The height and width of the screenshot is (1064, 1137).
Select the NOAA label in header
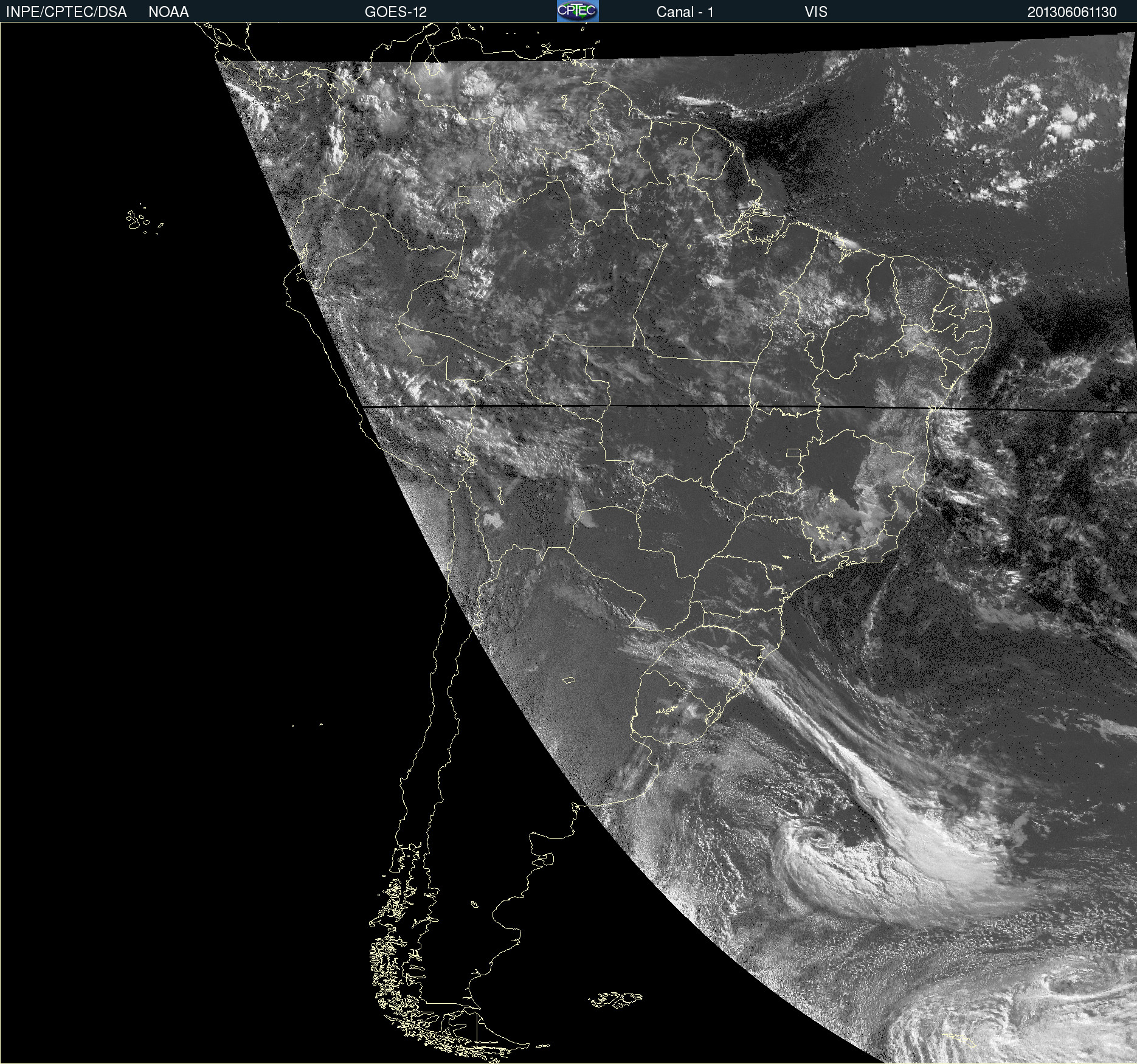(168, 12)
